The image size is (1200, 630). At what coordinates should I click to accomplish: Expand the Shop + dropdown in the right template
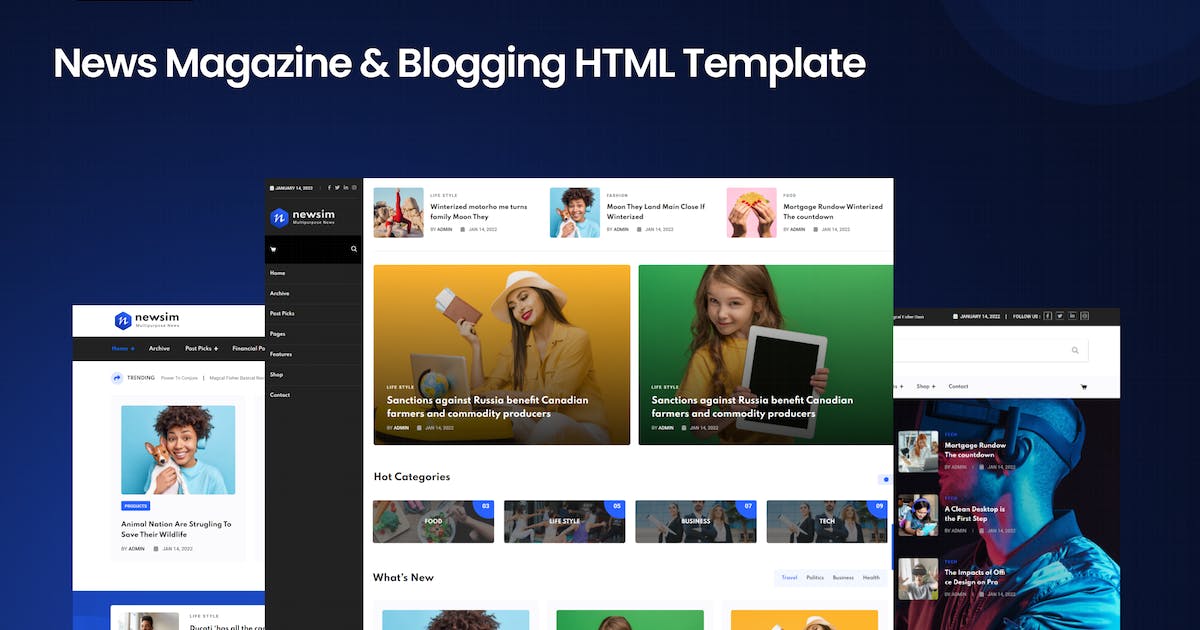(926, 386)
